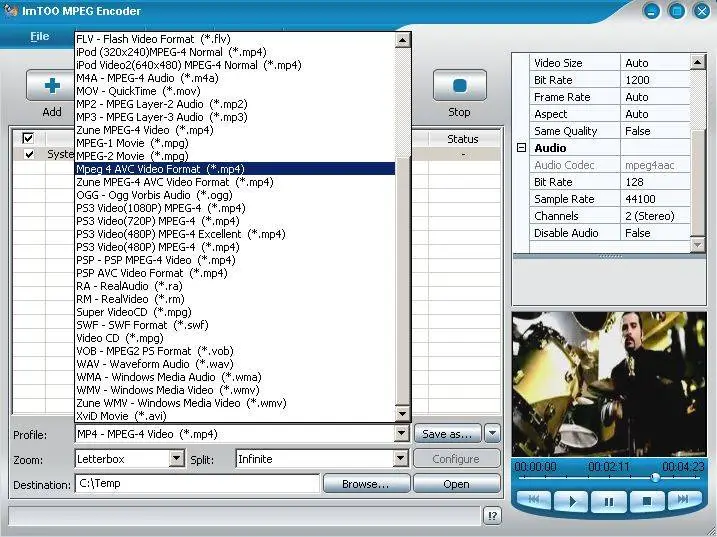Move the preview seek slider handle

pyautogui.click(x=655, y=478)
